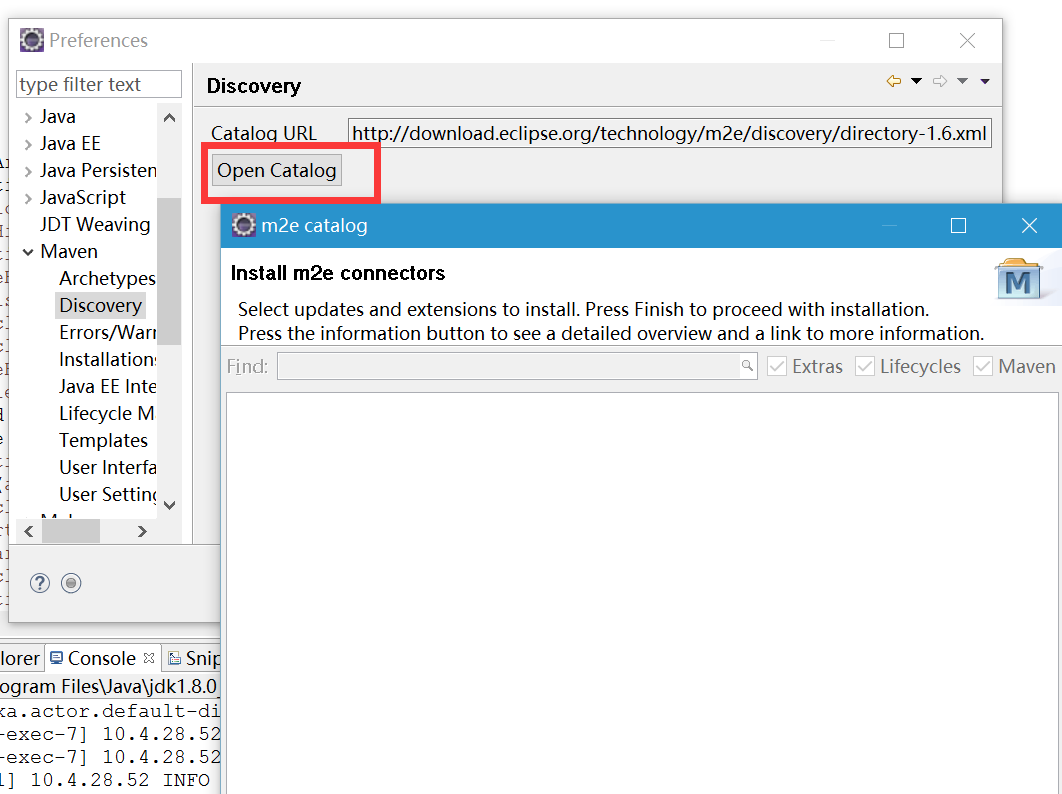1062x794 pixels.
Task: Select Java item in preferences tree
Action: pyautogui.click(x=58, y=117)
